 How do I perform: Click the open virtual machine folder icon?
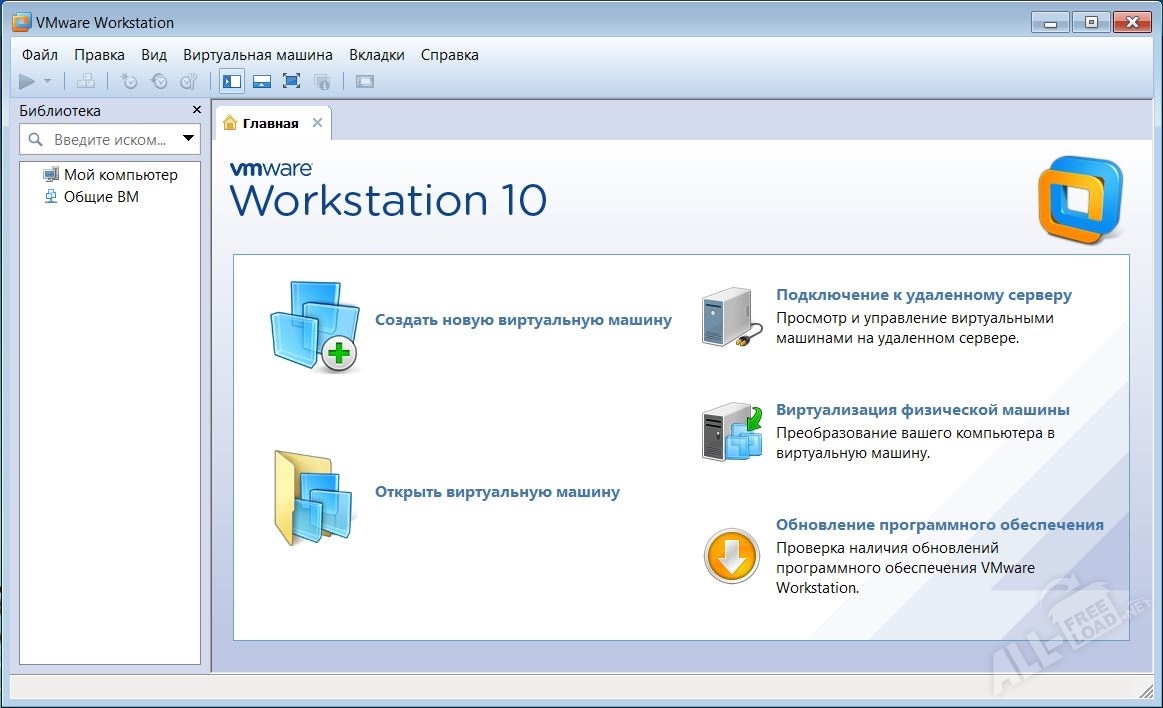(313, 497)
